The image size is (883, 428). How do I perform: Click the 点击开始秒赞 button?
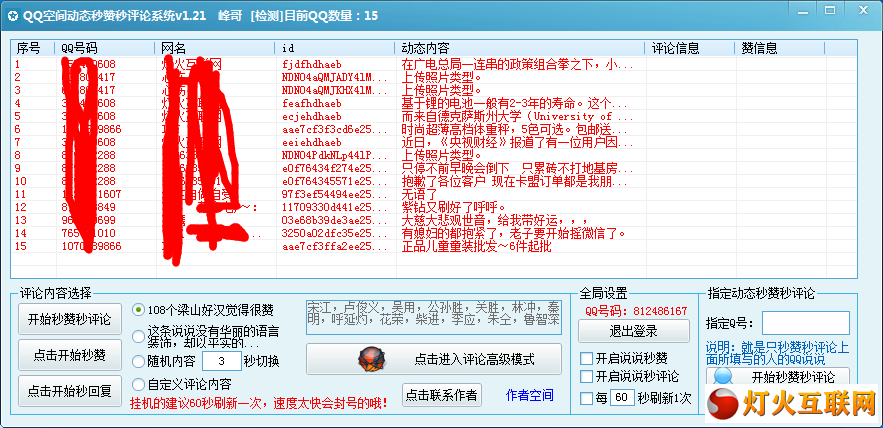coord(70,355)
